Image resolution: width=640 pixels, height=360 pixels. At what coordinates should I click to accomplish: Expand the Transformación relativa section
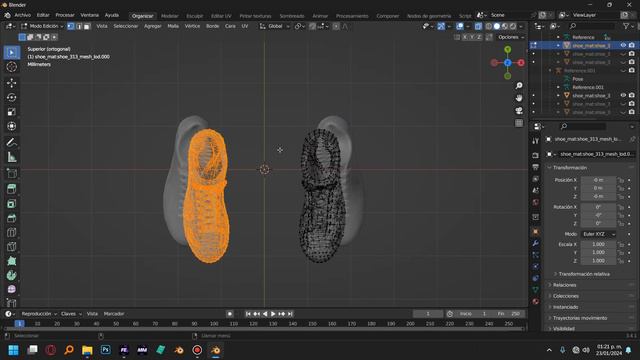[x=584, y=274]
